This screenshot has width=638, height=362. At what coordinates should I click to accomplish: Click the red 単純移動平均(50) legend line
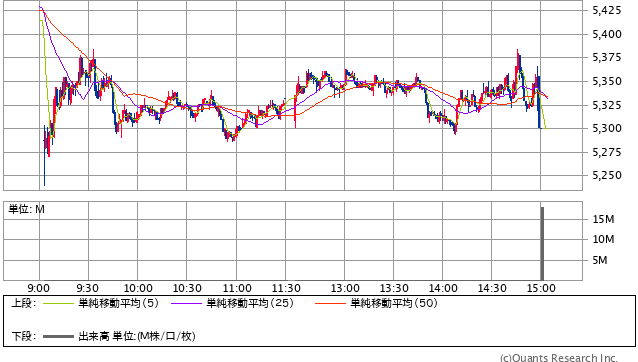click(330, 303)
